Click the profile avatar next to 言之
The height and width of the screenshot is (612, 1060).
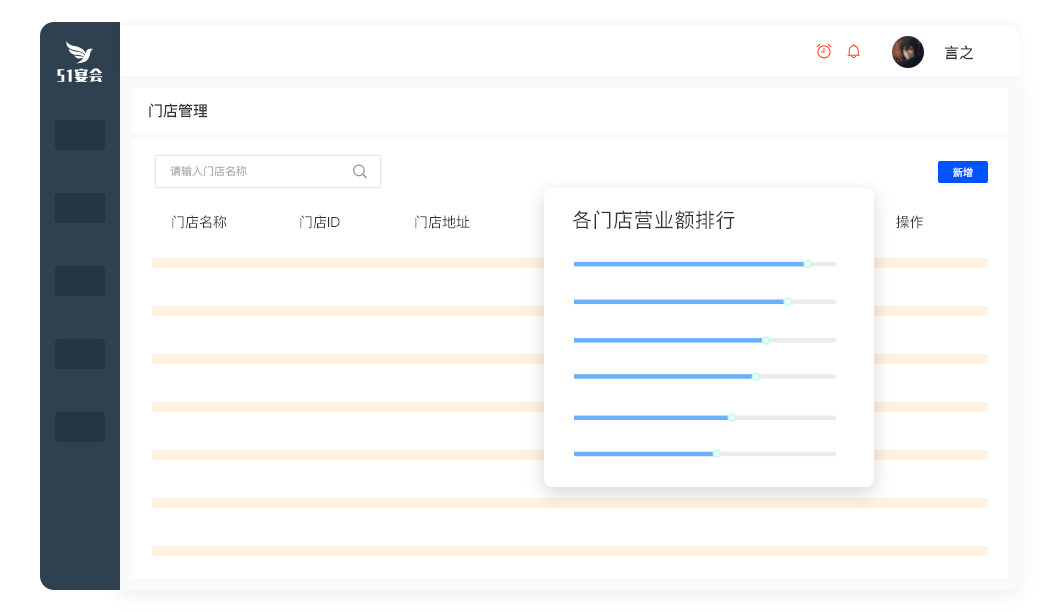[907, 51]
